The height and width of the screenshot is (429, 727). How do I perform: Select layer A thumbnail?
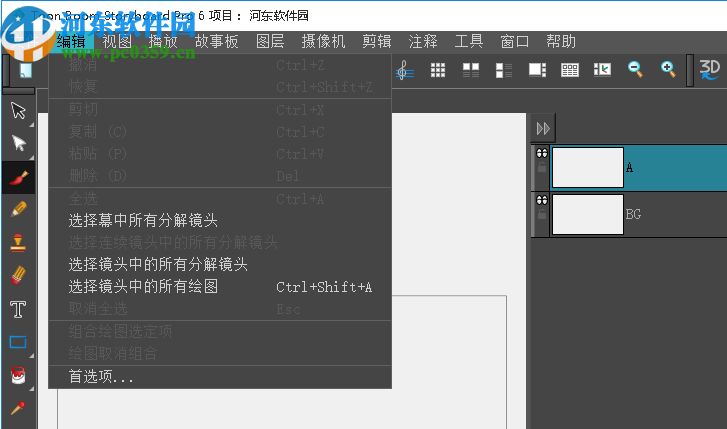[587, 167]
